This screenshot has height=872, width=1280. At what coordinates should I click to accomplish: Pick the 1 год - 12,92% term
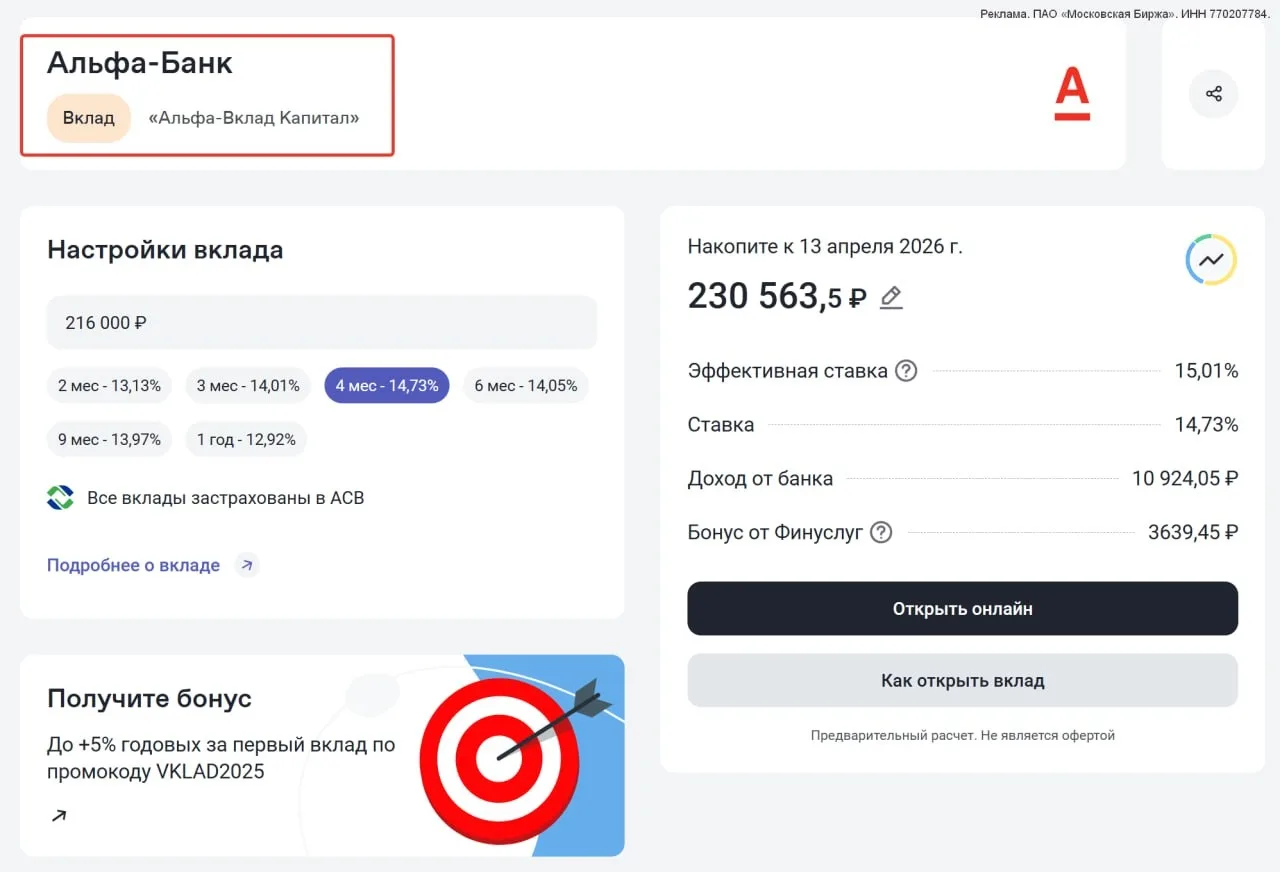(x=246, y=440)
